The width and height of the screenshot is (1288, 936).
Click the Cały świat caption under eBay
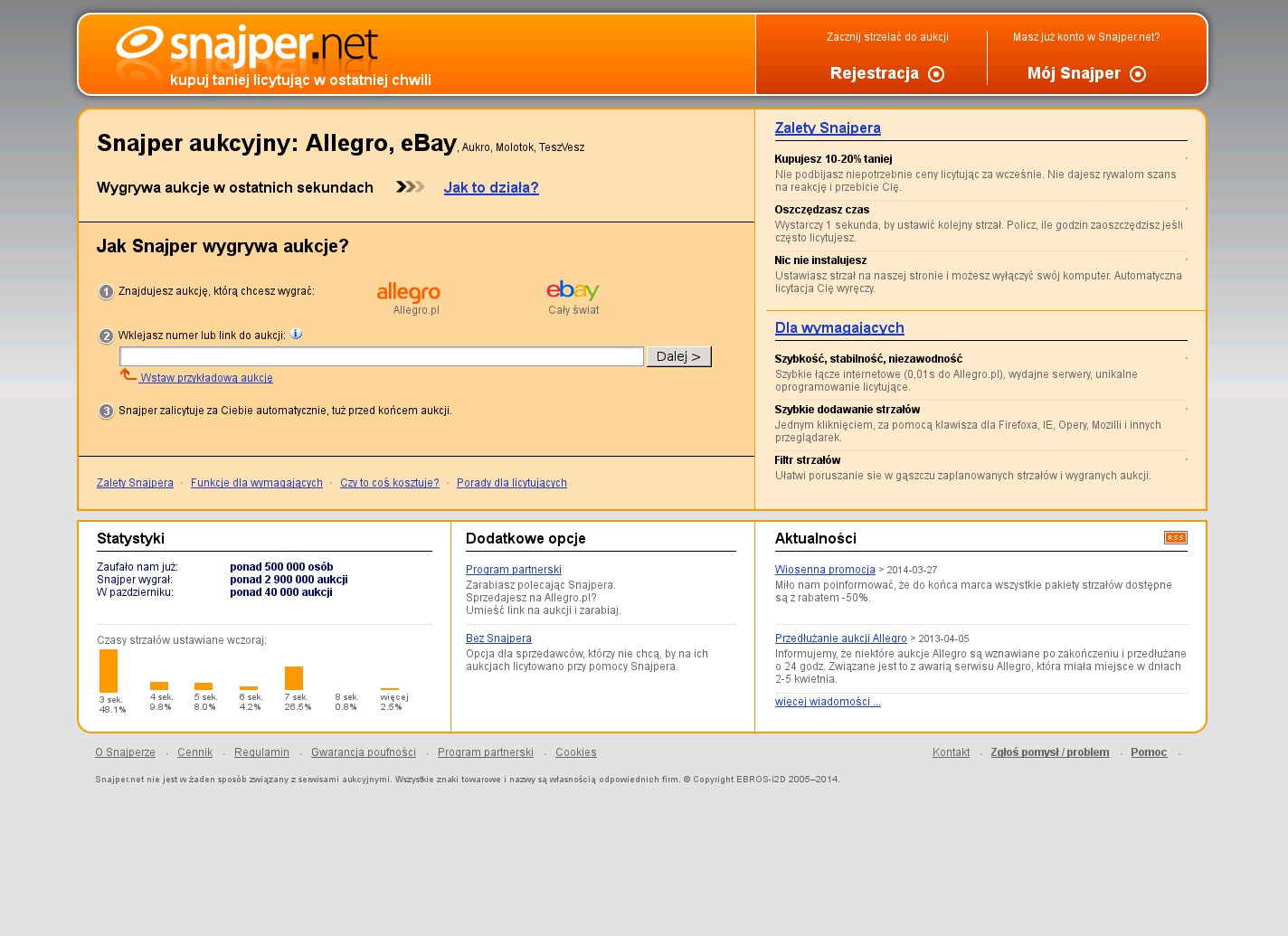573,310
